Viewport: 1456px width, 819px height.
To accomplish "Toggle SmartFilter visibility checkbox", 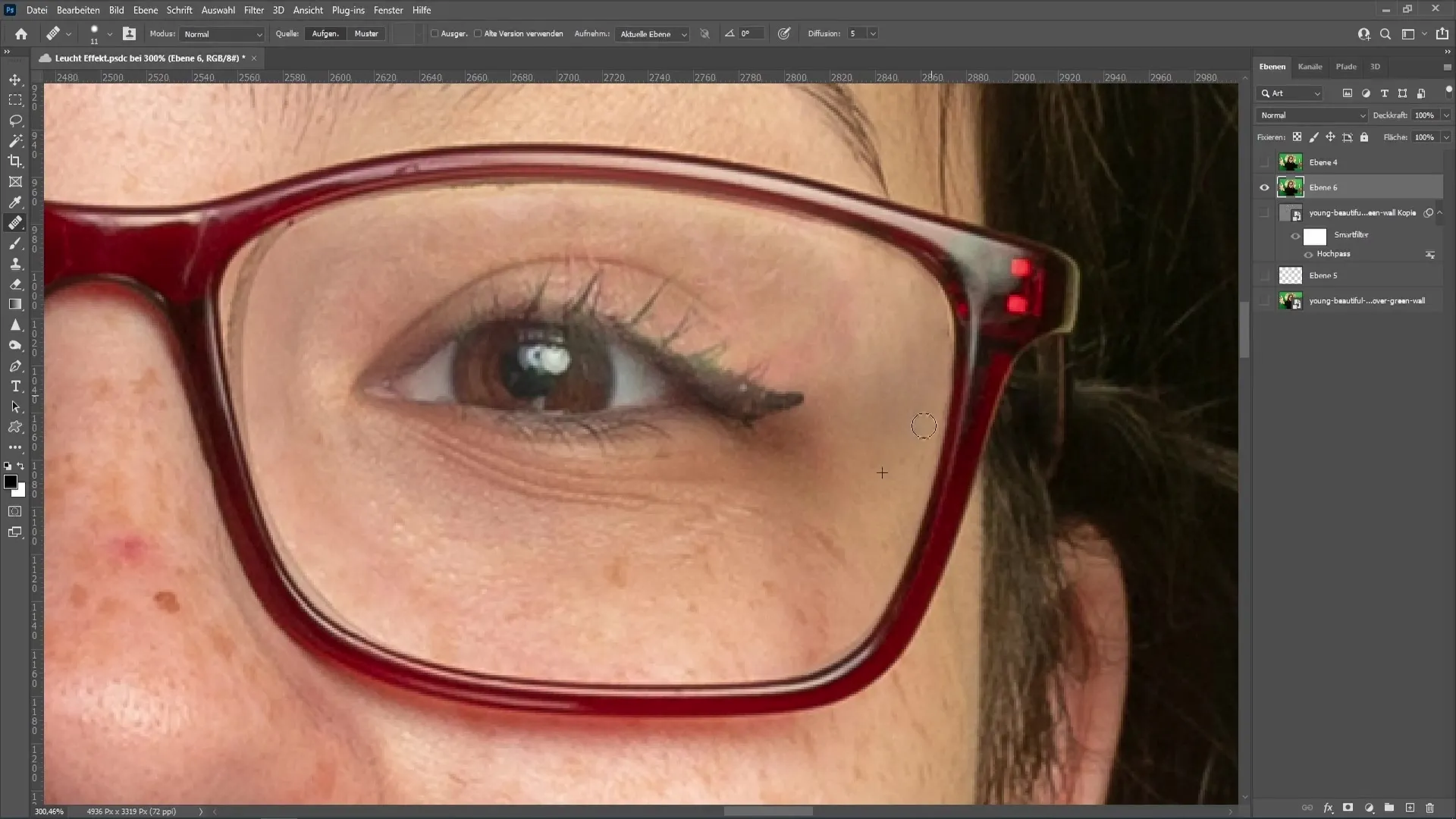I will pos(1297,234).
